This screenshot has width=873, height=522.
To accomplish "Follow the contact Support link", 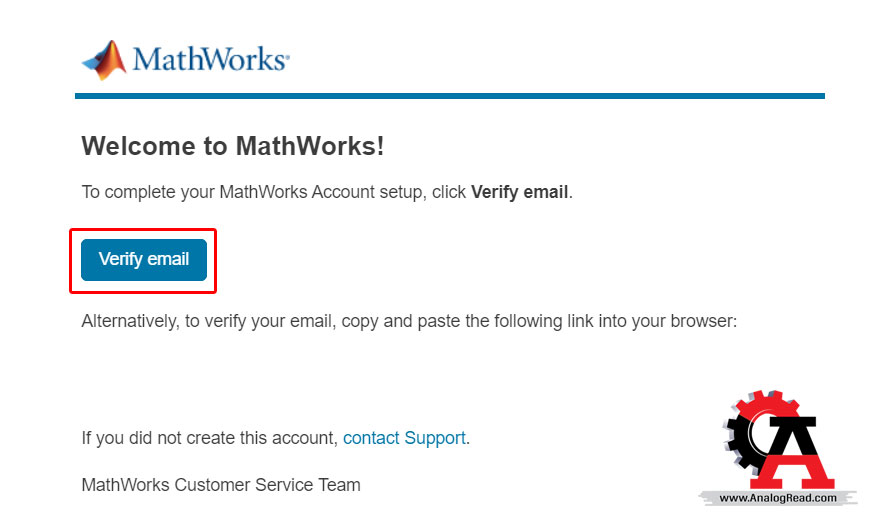I will click(404, 438).
